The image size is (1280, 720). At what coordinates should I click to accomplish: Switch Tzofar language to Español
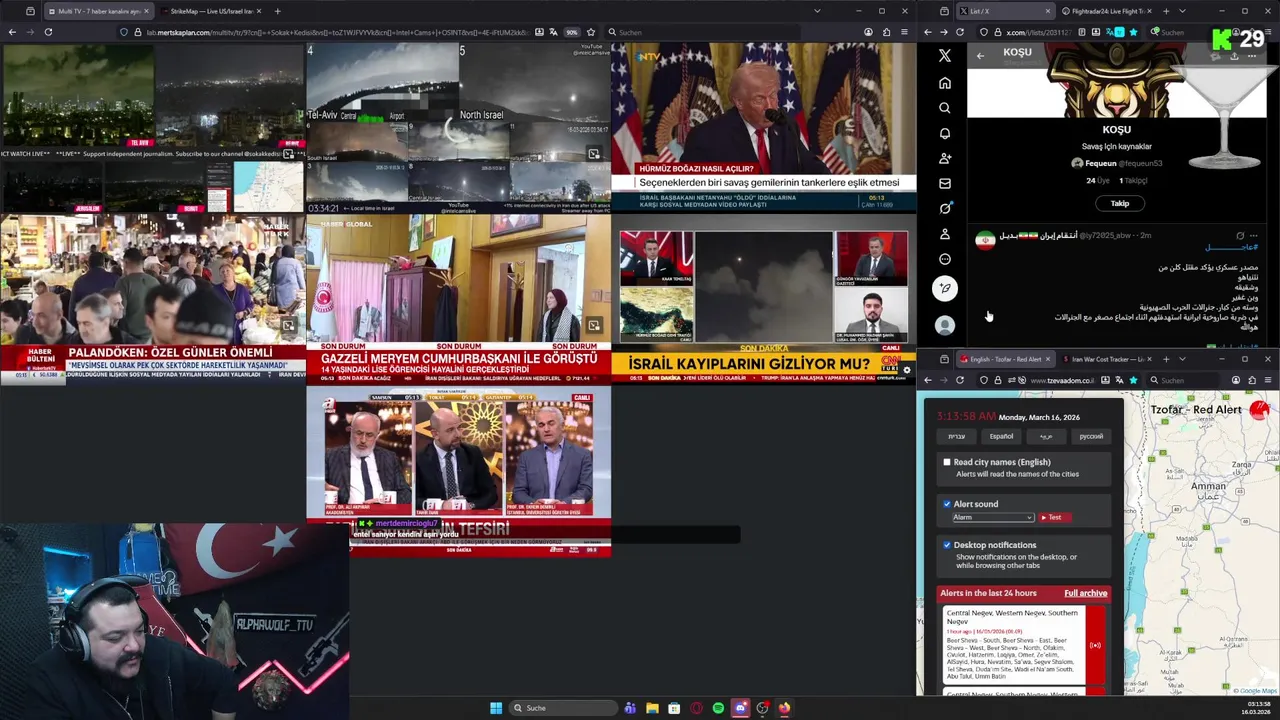coord(1001,436)
